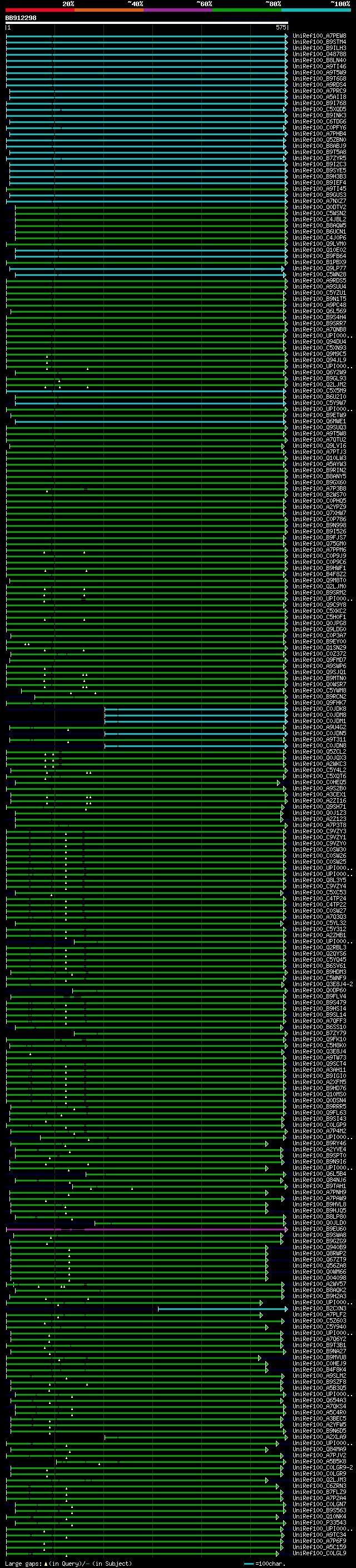The height and width of the screenshot is (1568, 356).
Task: Click the UniRef100_B7ZY79 label
Action: 319,1033
